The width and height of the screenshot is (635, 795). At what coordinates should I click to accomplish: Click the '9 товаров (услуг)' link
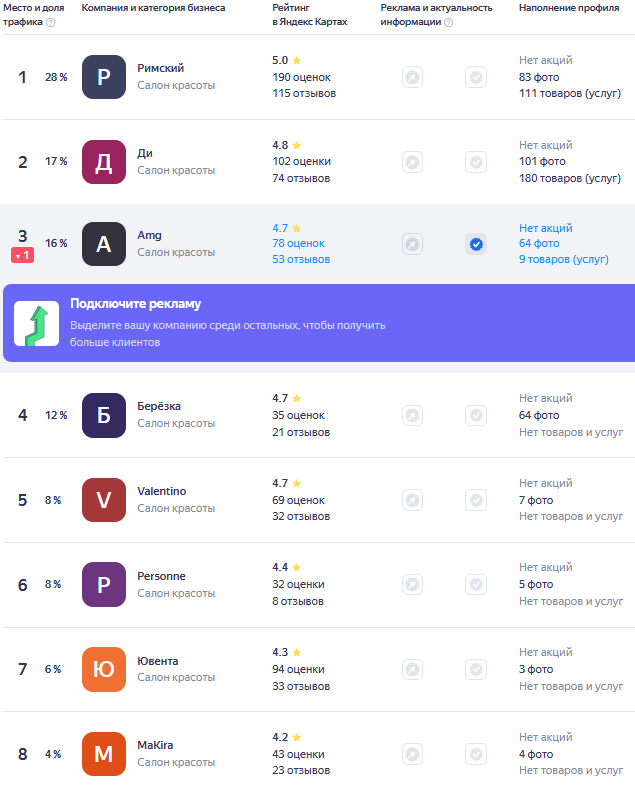tap(563, 259)
